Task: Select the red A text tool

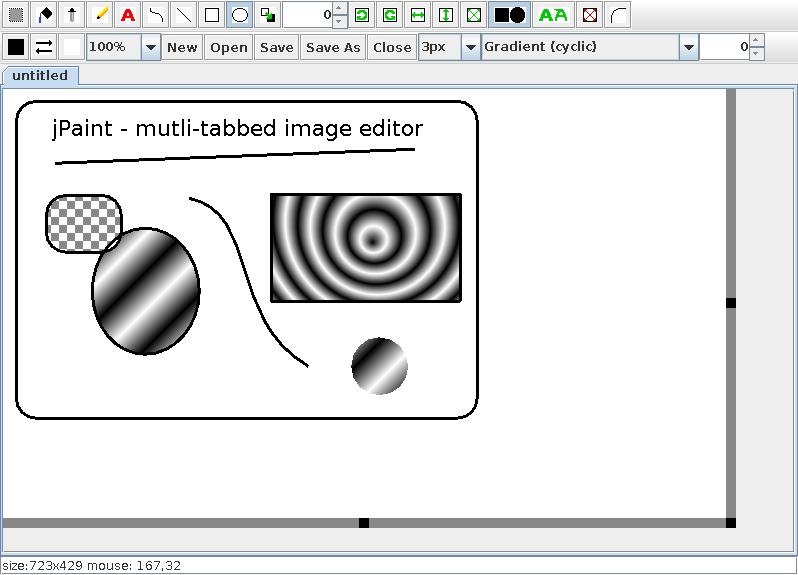Action: (x=128, y=15)
